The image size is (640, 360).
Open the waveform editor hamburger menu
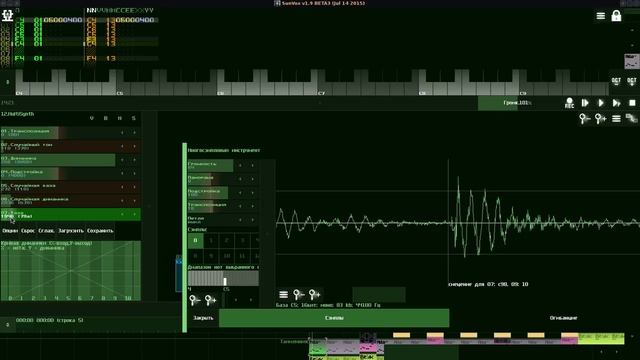click(283, 294)
